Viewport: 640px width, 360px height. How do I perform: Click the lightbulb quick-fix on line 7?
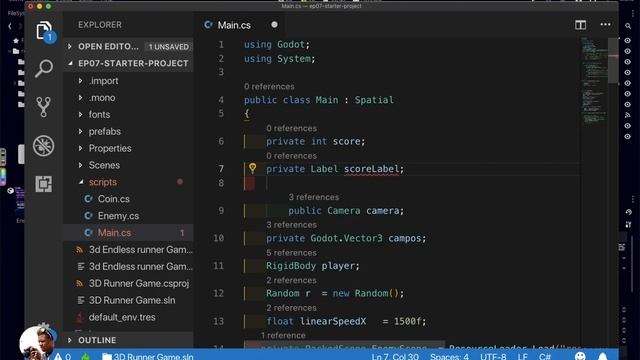point(253,168)
